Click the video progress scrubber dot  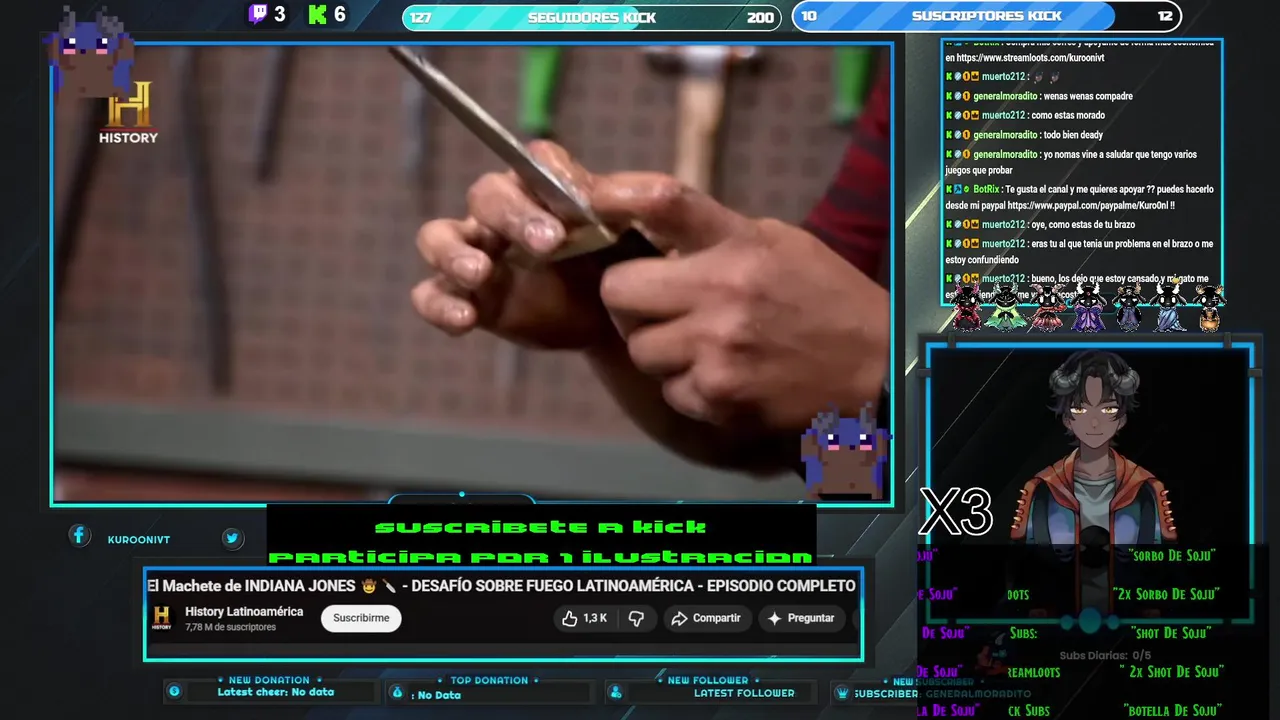[461, 494]
